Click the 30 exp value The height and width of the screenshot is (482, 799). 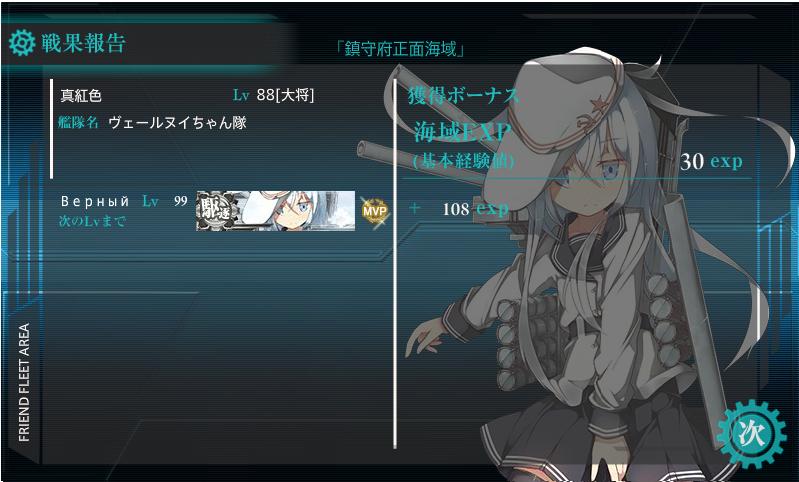tap(711, 162)
